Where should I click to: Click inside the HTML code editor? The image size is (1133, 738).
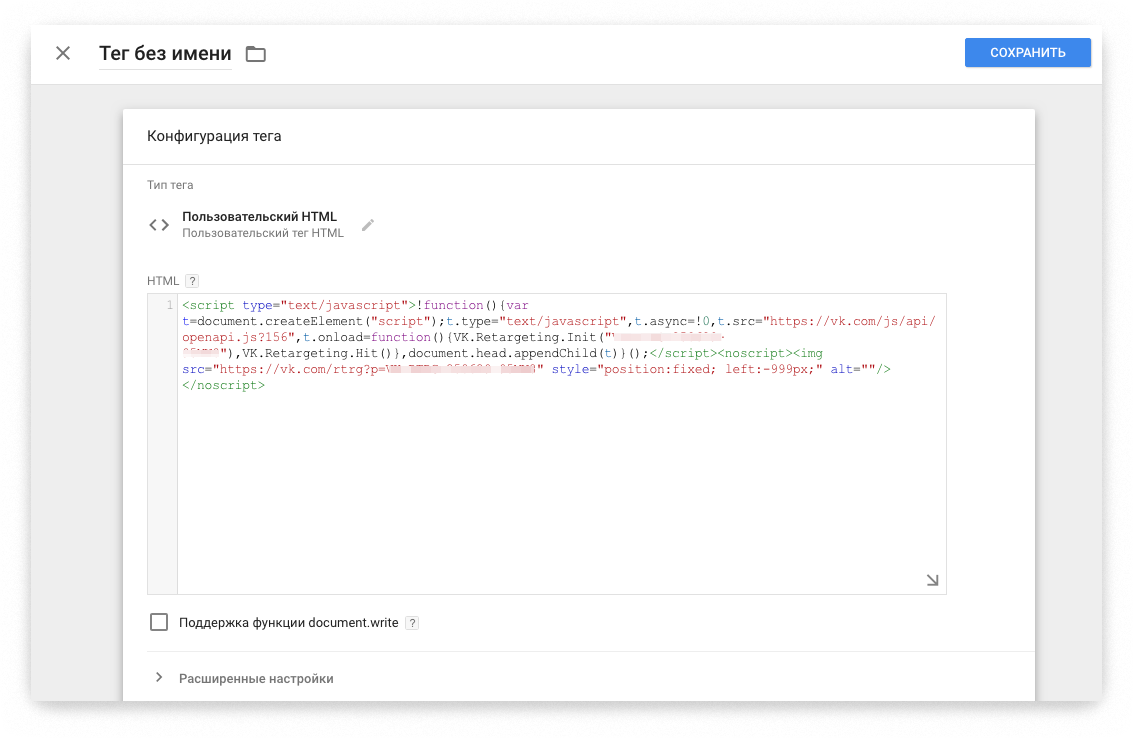[561, 444]
